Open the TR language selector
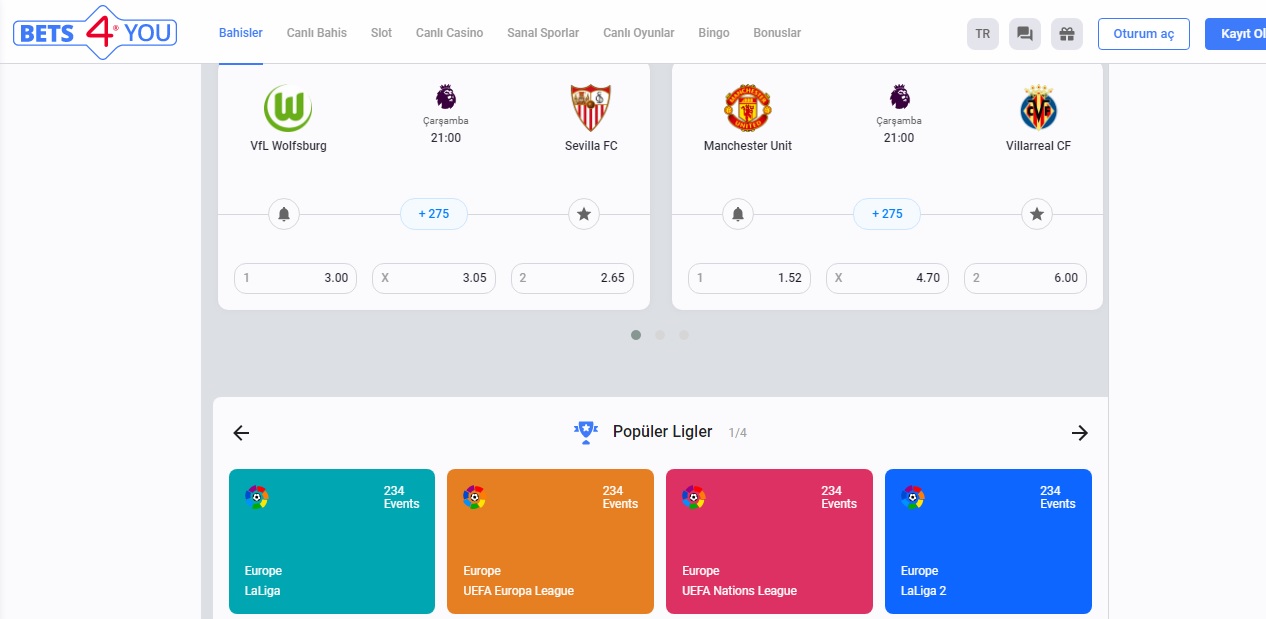1266x619 pixels. [983, 34]
